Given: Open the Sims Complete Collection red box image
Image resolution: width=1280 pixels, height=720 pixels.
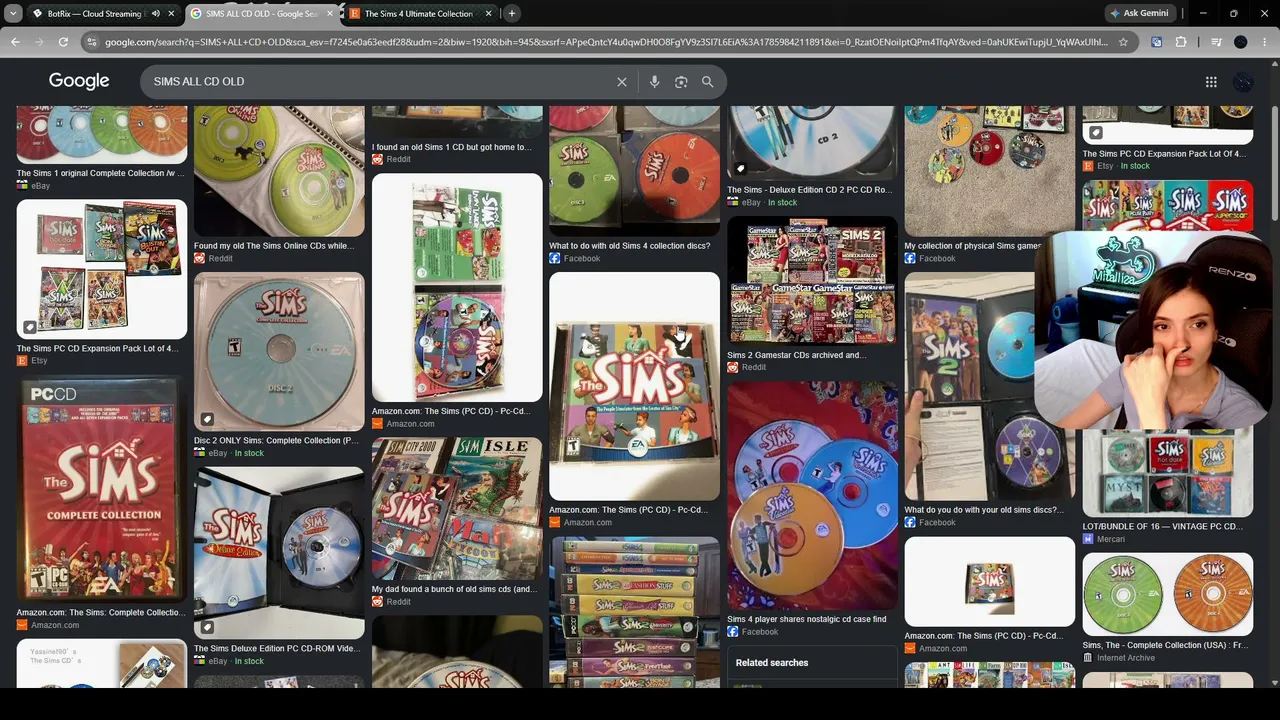Looking at the screenshot, I should pos(102,489).
